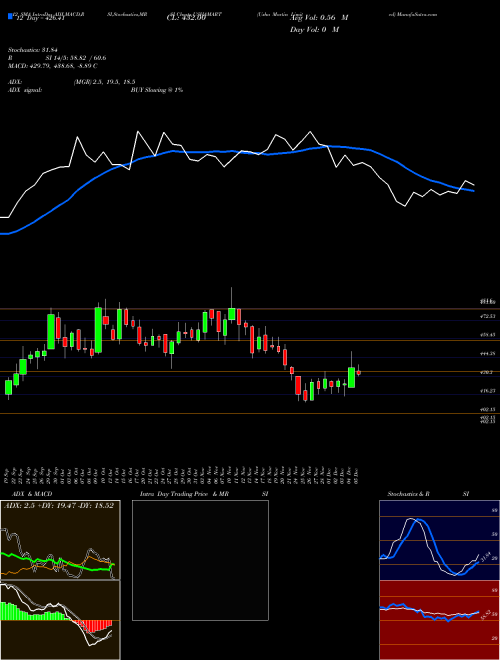500x660 pixels.
Task: Click the 'Day Vol: 0 M' value
Action: (314, 30)
